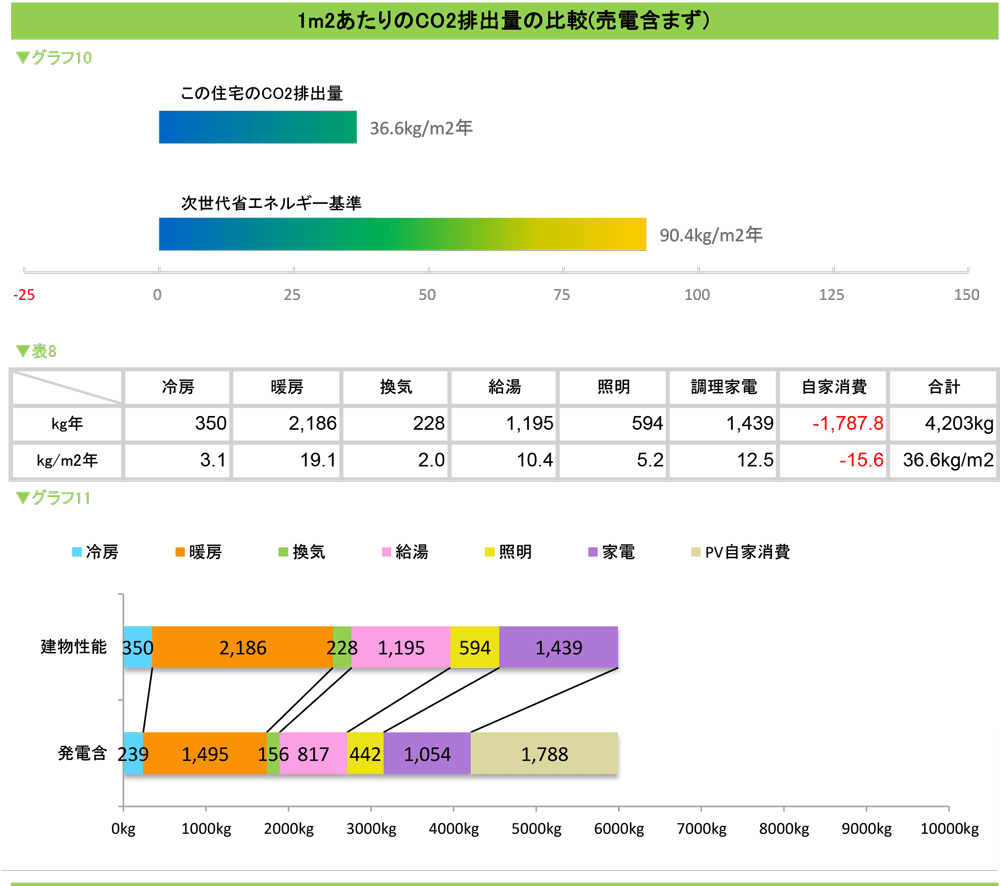Click the beige PV自家消費 legend swatch
The width and height of the screenshot is (1000, 886).
tap(696, 552)
